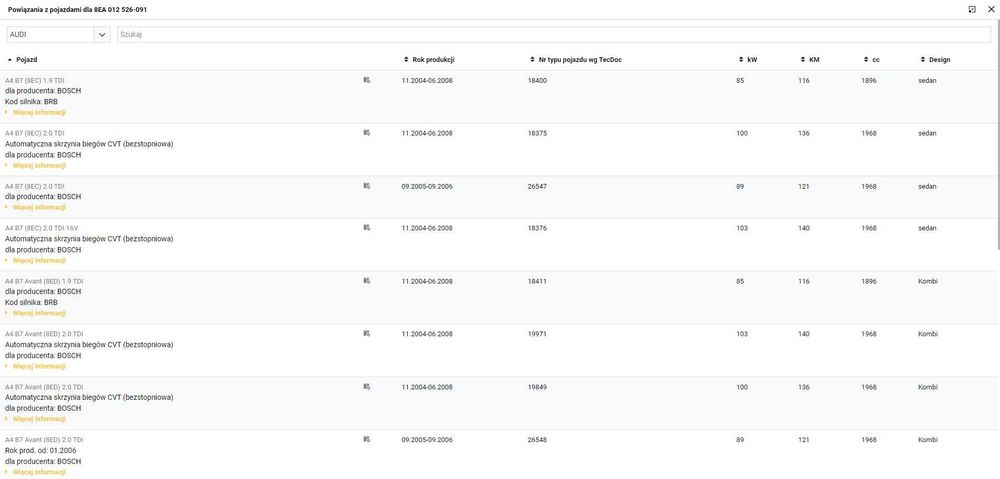Click the small icon in TecDoc 18400 row

(x=367, y=80)
